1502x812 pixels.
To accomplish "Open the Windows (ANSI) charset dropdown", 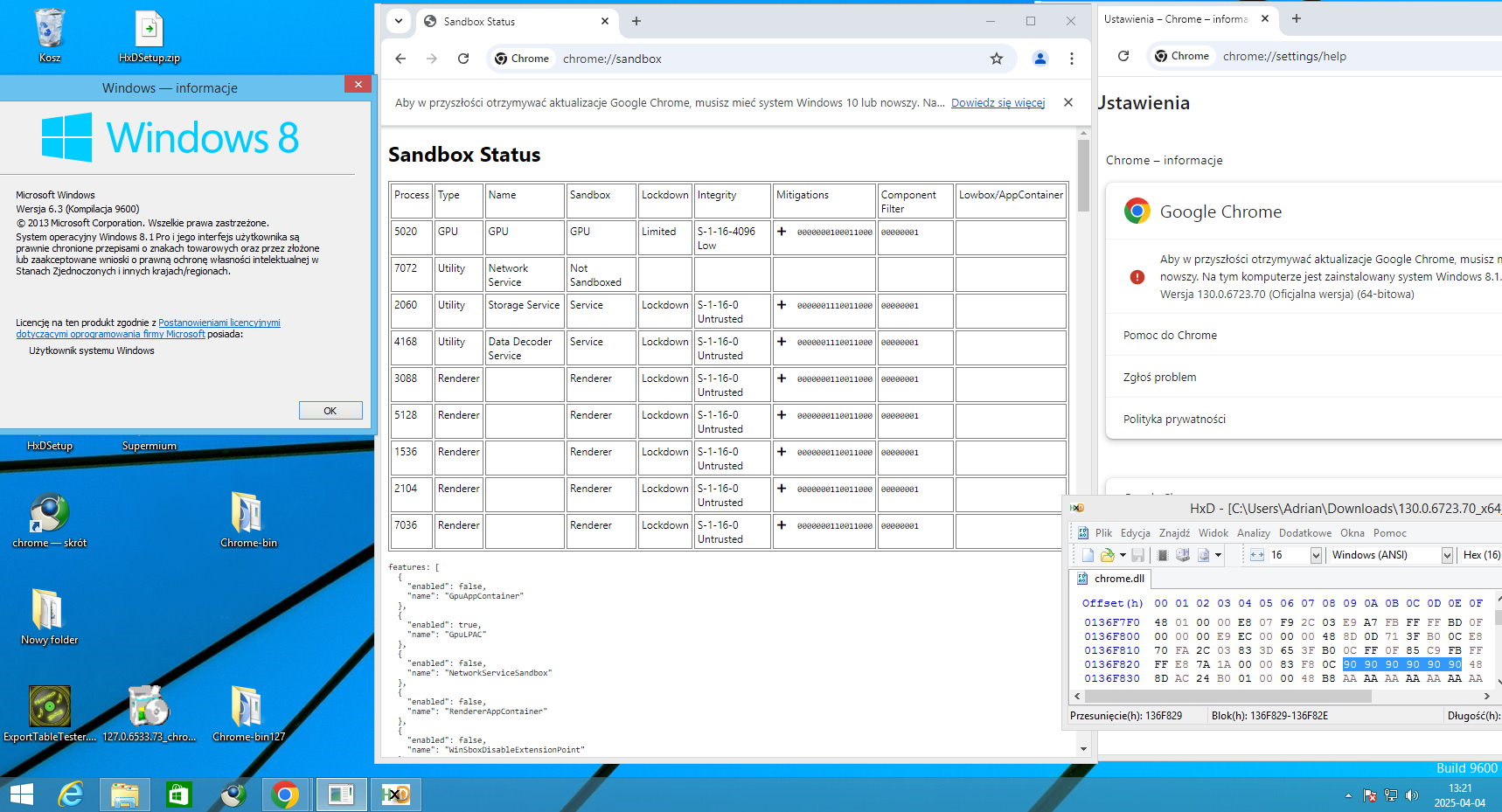I will pos(1447,556).
